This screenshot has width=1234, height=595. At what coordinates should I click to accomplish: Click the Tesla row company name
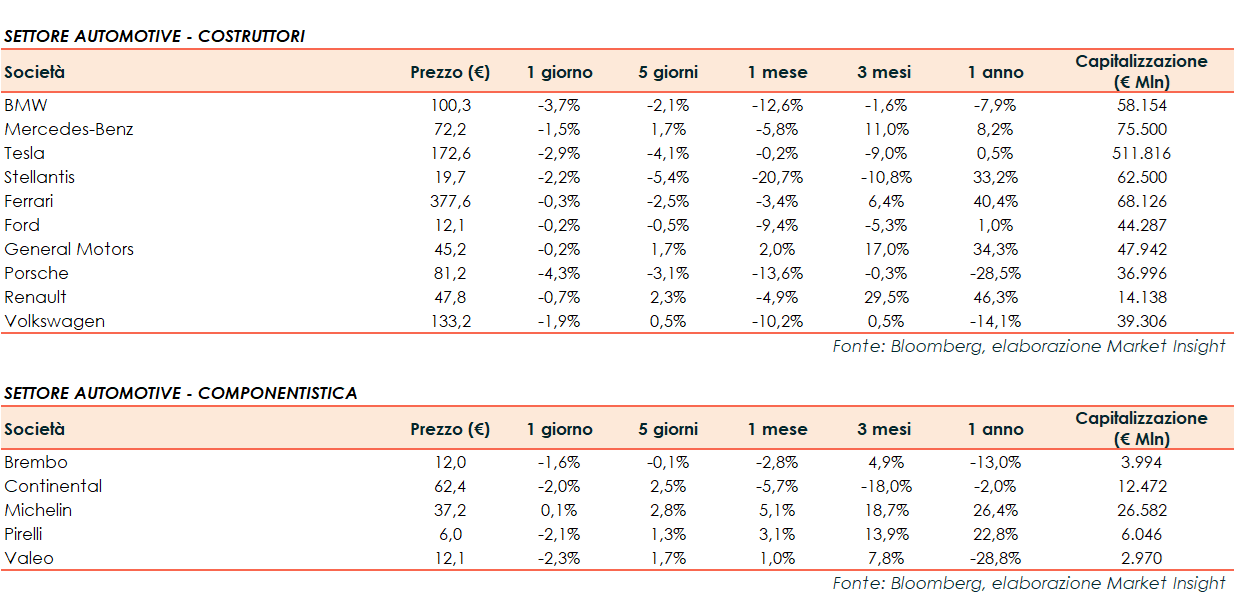tap(25, 153)
